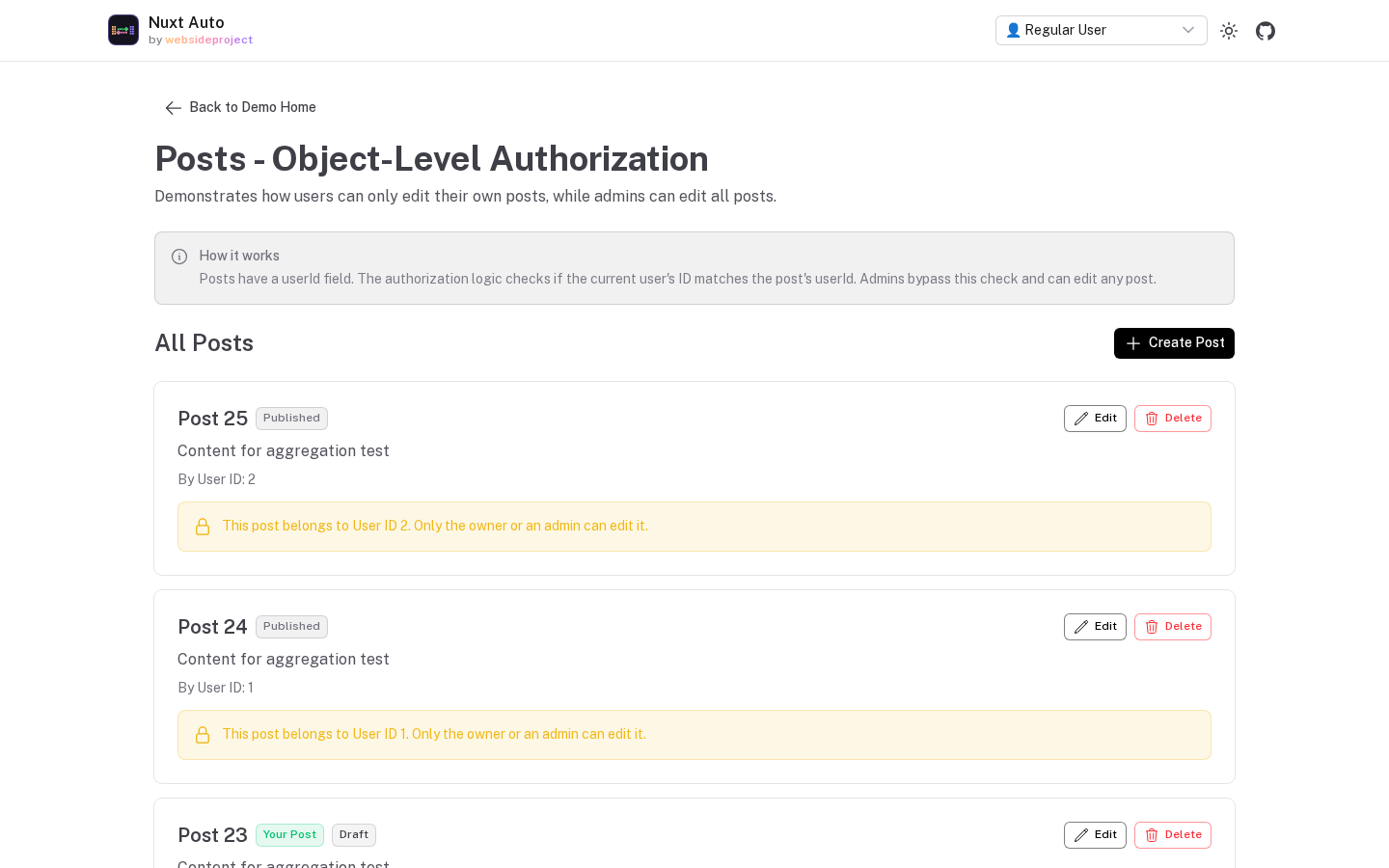Select the Post 24 title

coord(213,627)
